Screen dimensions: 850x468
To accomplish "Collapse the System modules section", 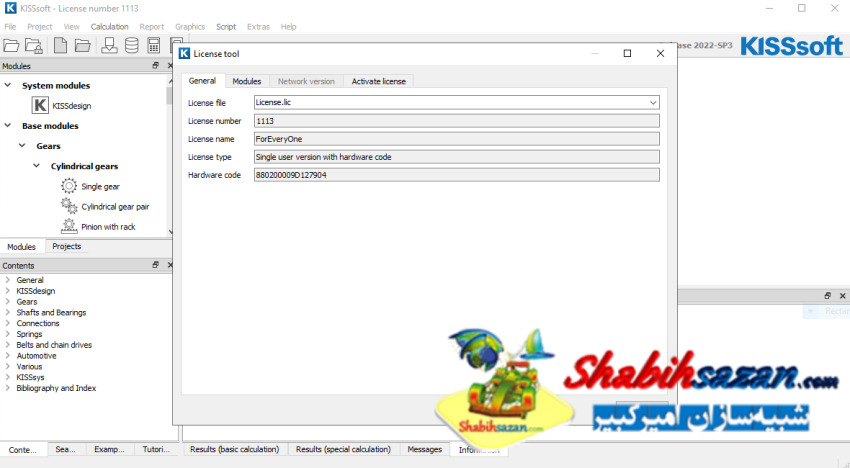I will [x=8, y=85].
